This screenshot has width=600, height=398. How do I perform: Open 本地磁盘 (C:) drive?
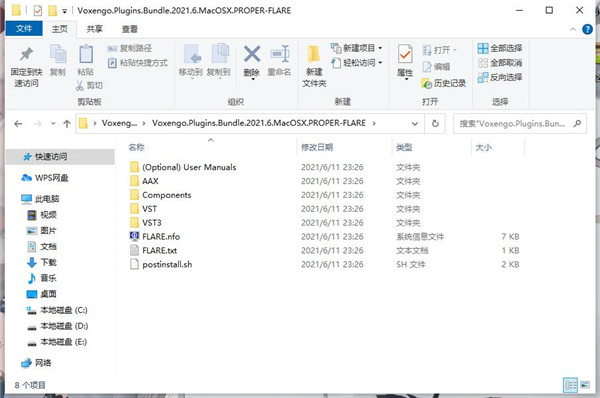click(x=57, y=310)
